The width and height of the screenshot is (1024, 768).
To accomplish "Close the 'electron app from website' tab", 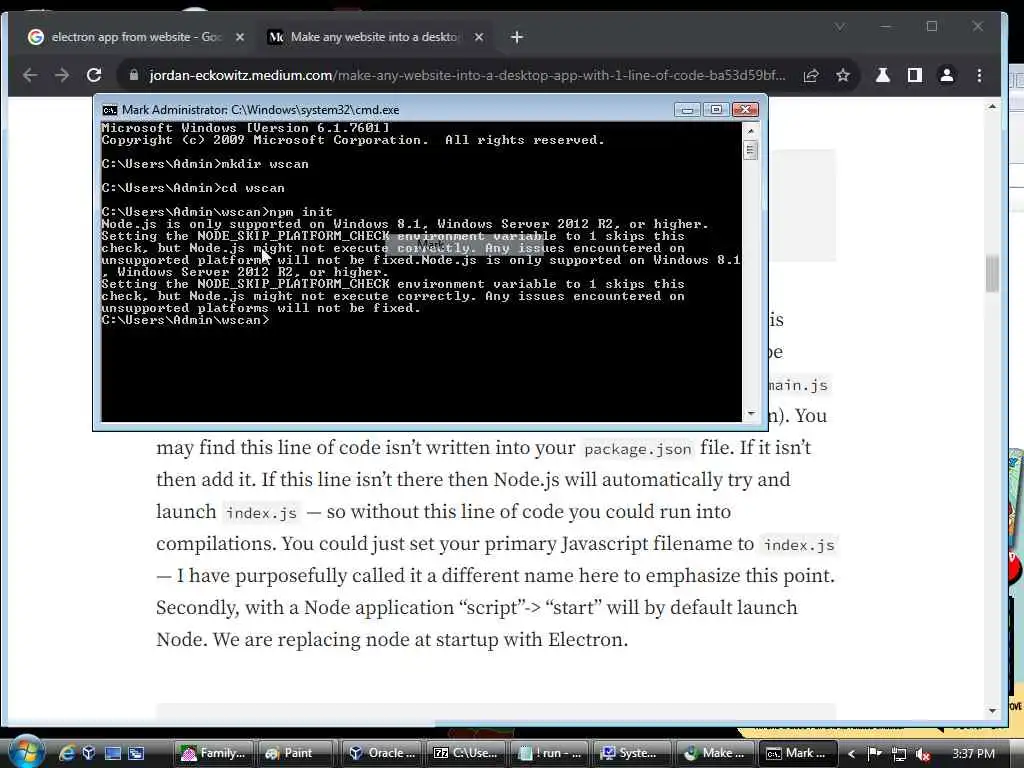I will [x=240, y=37].
